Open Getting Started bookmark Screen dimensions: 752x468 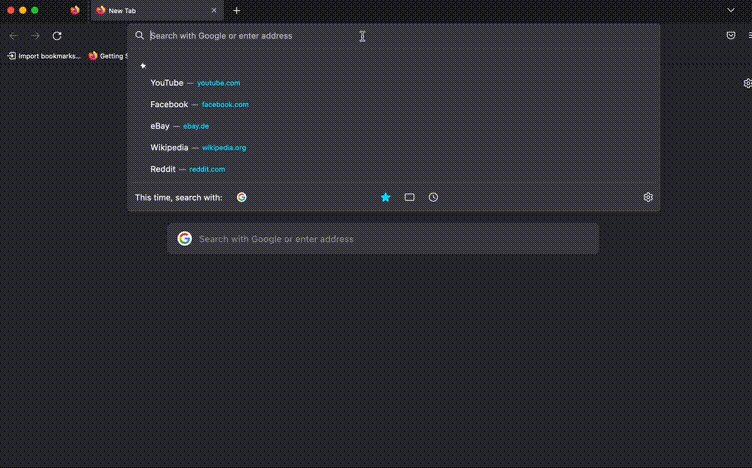[107, 56]
